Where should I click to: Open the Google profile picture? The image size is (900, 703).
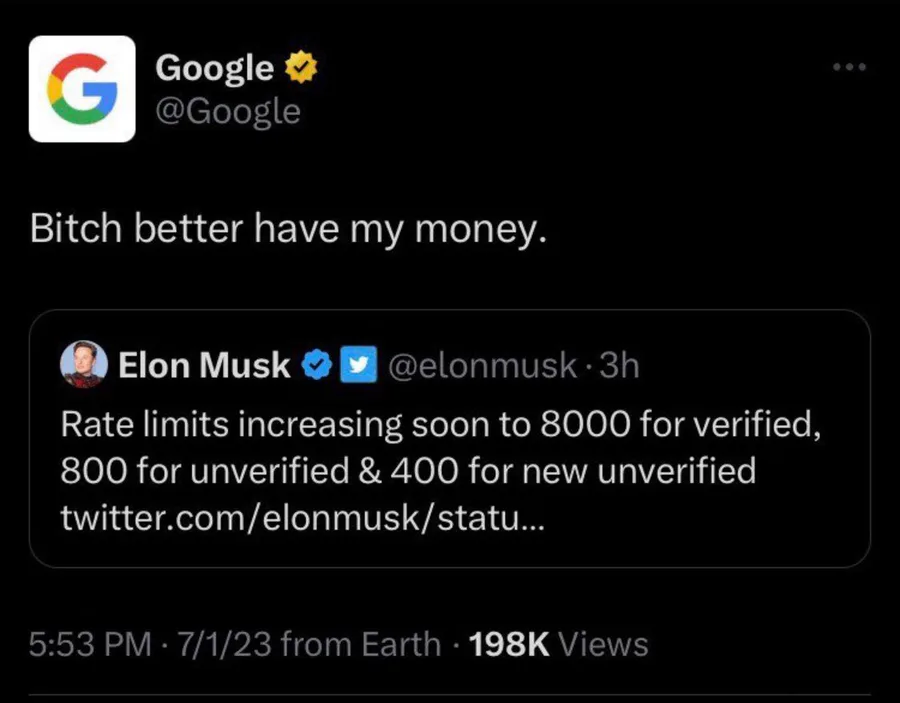pyautogui.click(x=82, y=89)
